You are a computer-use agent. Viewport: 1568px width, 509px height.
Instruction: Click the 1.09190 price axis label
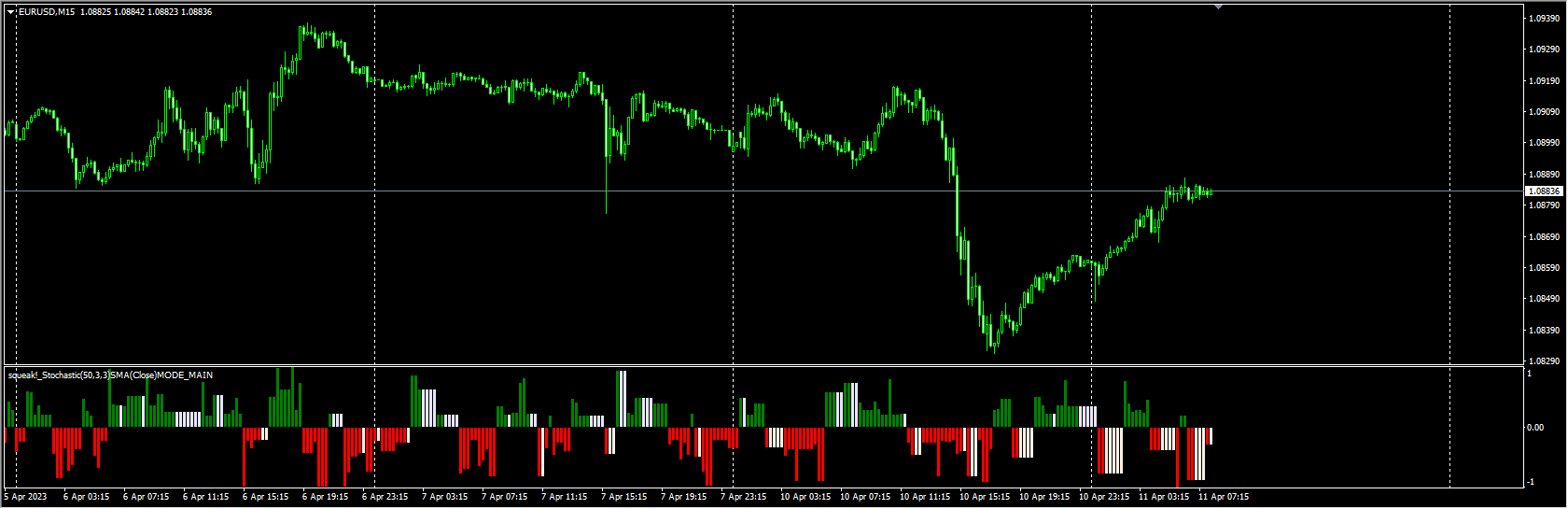point(1545,81)
